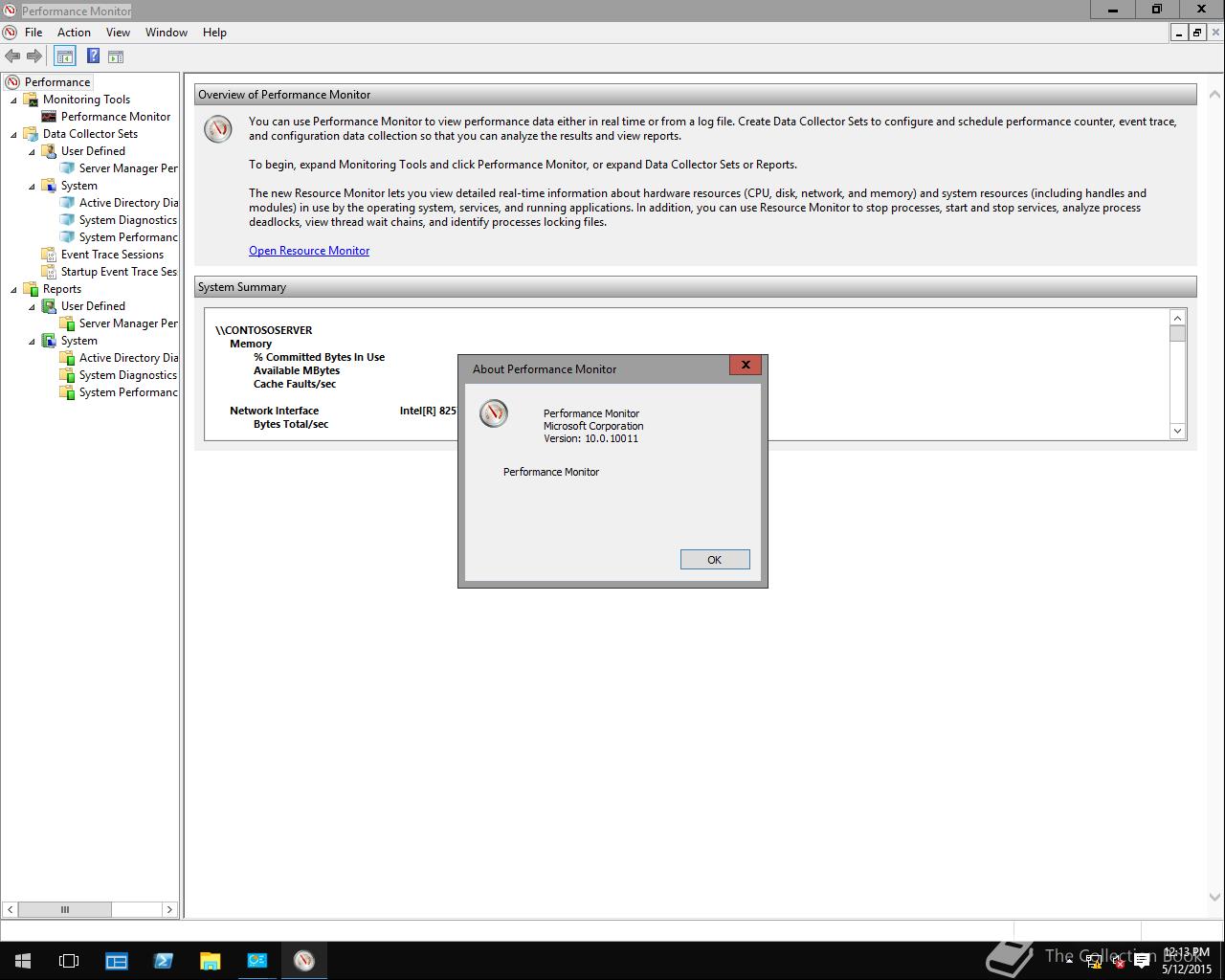Screen dimensions: 1225x980
Task: Restore down the inner console child window
Action: point(1197,33)
